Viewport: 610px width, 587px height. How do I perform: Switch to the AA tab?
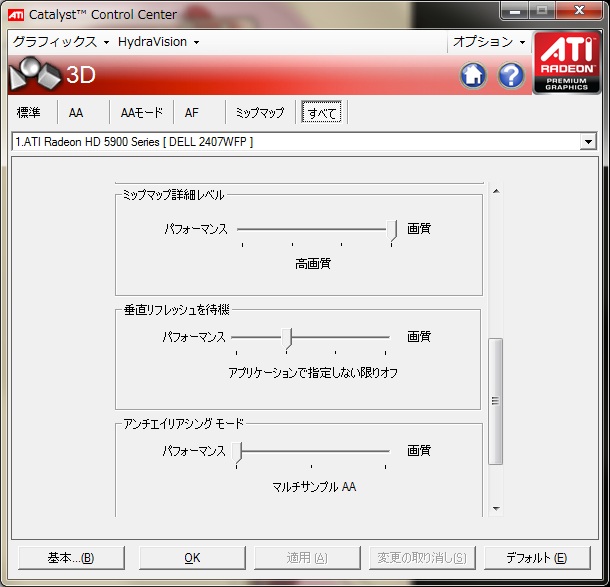click(76, 112)
